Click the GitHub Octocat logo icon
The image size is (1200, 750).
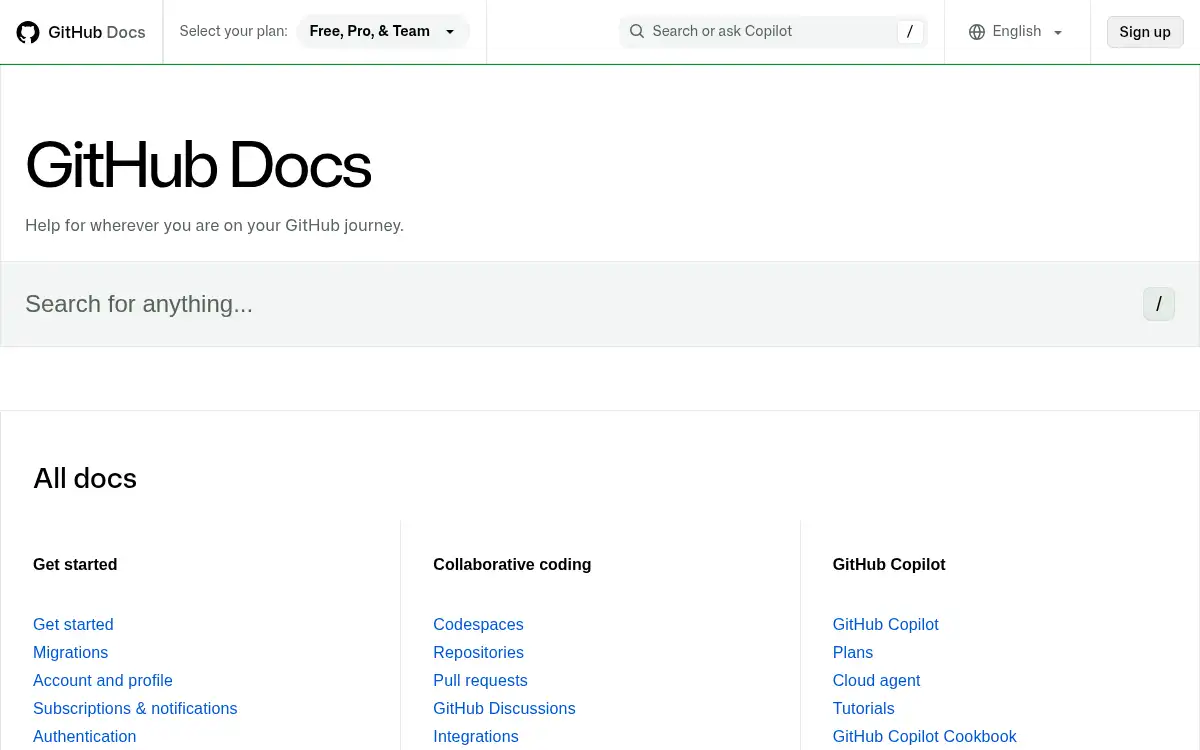(x=28, y=32)
